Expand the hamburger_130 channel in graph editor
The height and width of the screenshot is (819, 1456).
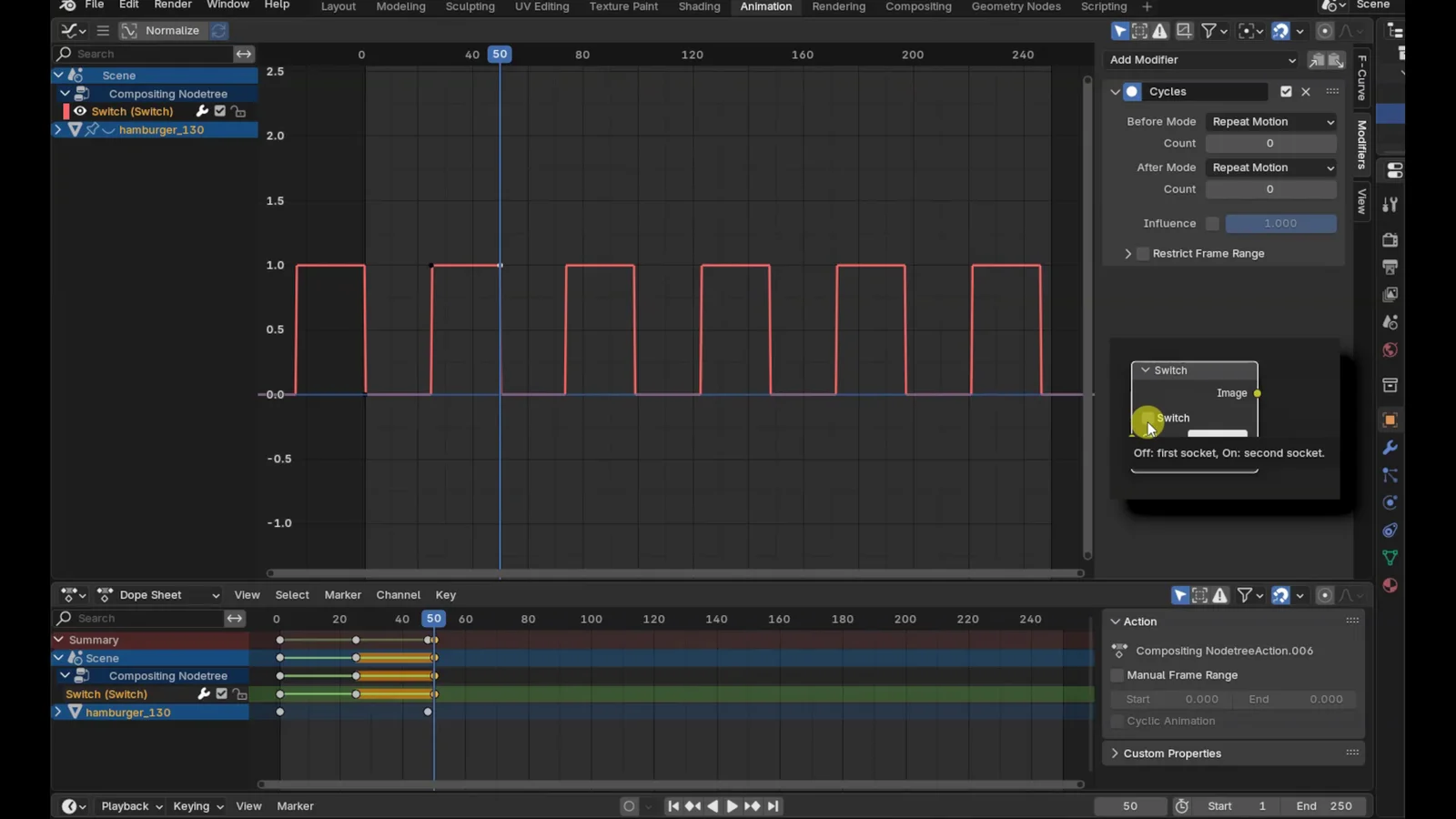point(58,130)
